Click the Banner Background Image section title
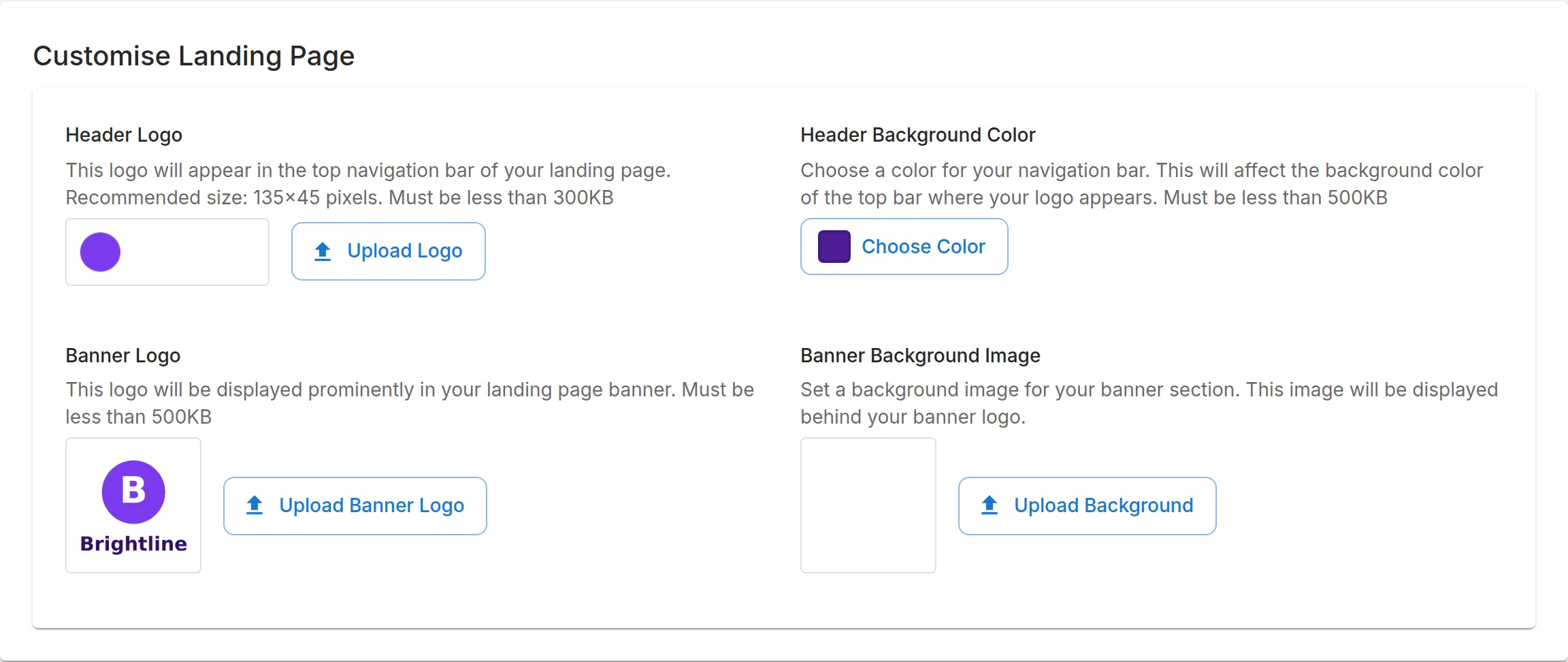The image size is (1568, 662). pos(921,356)
